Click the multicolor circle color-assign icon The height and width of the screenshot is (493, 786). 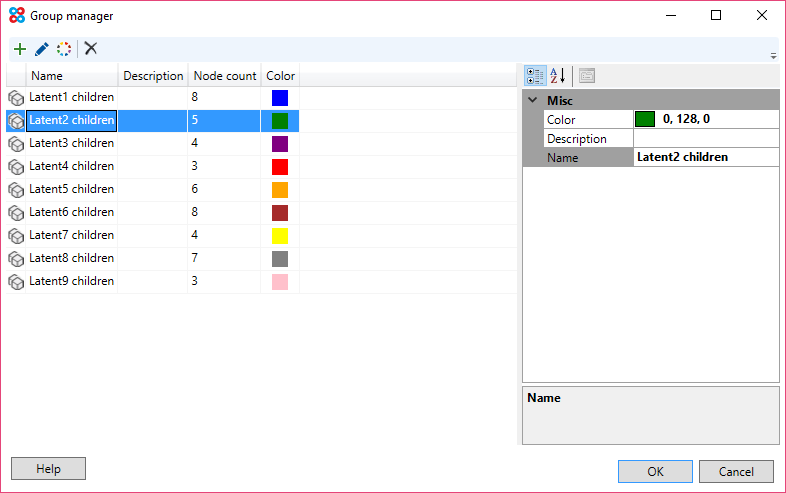click(64, 49)
